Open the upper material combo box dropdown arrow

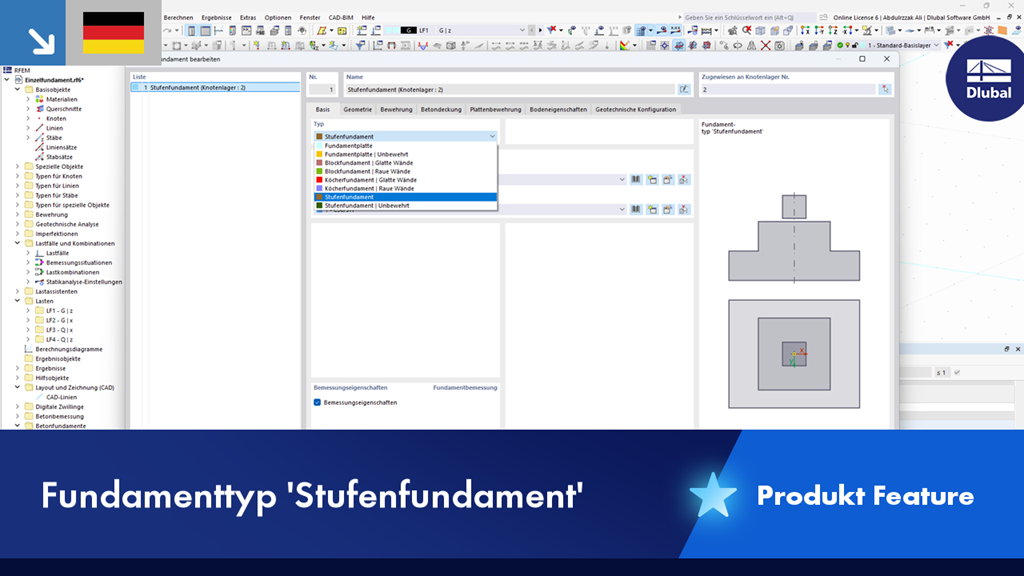(622, 180)
